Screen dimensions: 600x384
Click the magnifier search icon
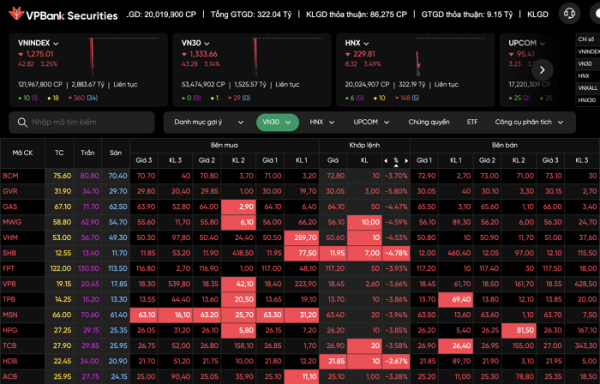tap(23, 122)
